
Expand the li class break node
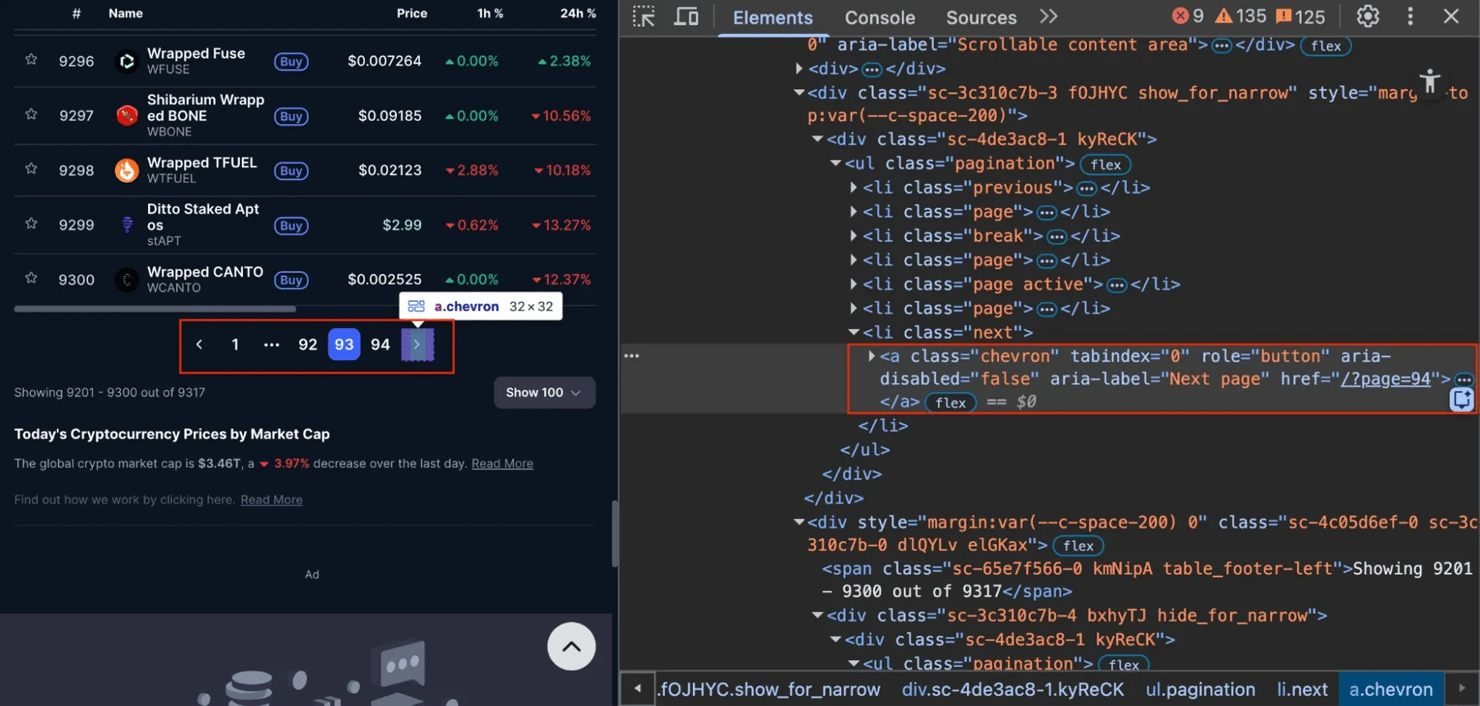coord(853,236)
